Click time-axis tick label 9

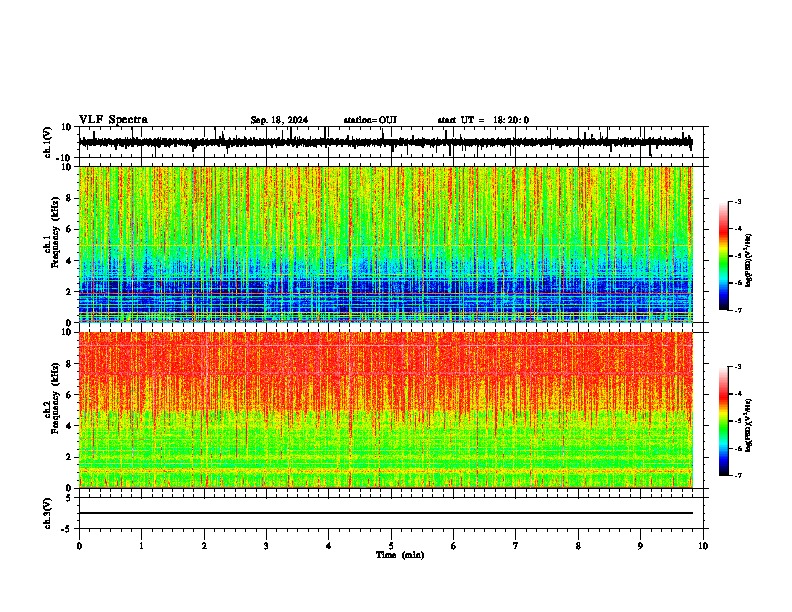tap(640, 546)
